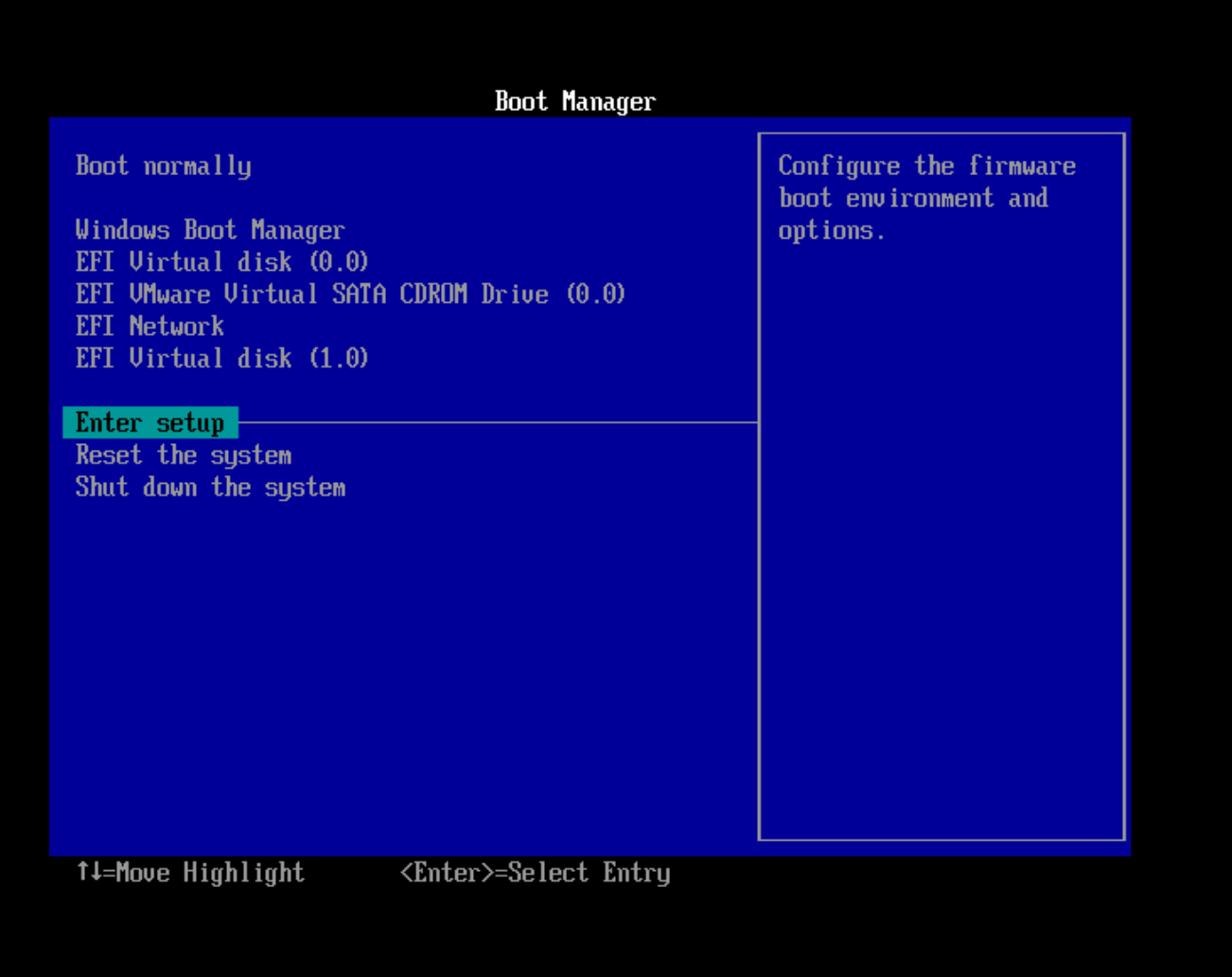Click the "Boot Manager" title text
The width and height of the screenshot is (1232, 977).
coord(575,101)
